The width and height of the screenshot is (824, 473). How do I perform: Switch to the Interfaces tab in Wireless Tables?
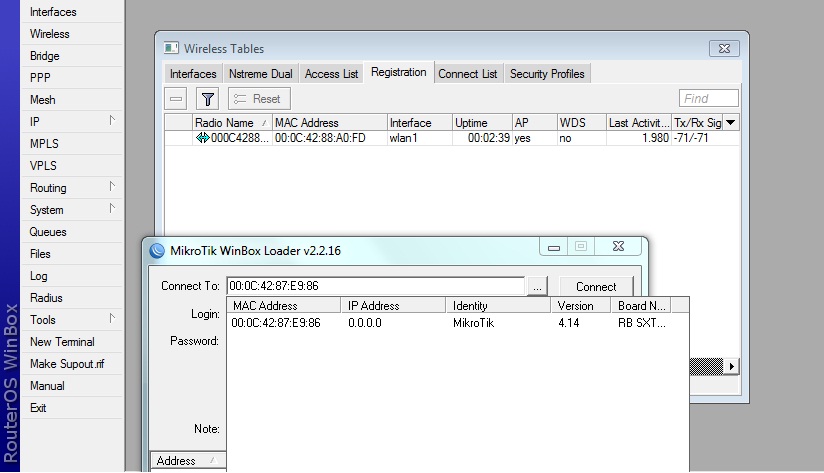[x=193, y=74]
